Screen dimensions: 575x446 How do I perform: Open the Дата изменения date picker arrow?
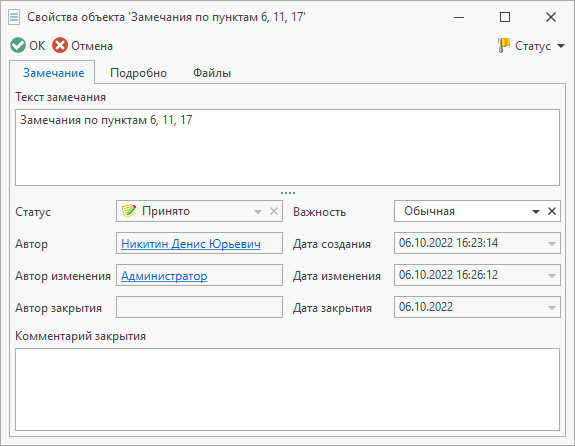point(552,276)
